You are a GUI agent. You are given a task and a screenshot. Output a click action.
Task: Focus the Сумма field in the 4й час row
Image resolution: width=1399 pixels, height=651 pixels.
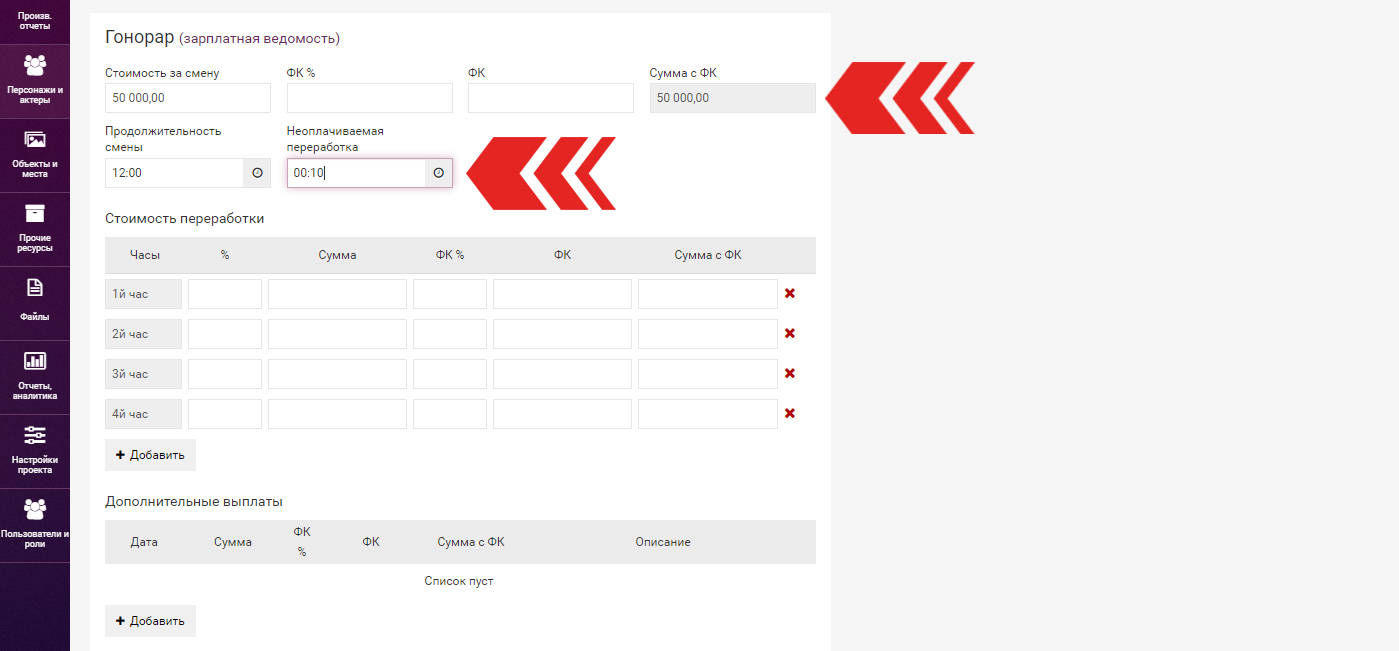coord(337,414)
